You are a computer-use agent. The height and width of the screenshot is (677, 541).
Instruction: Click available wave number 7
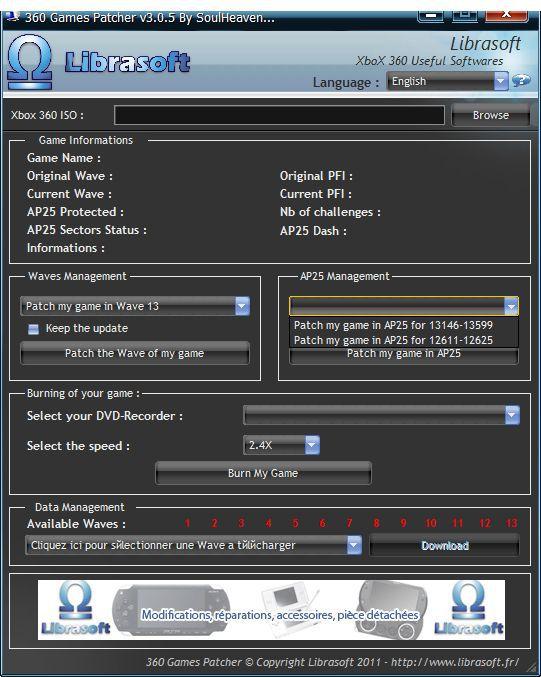coord(349,523)
